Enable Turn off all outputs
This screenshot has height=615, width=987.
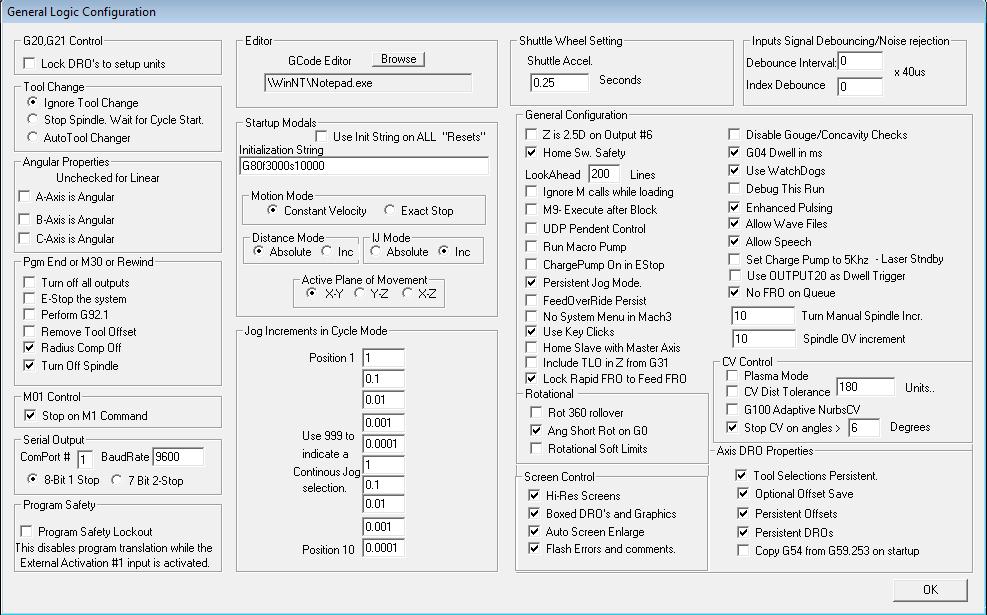pyautogui.click(x=29, y=282)
